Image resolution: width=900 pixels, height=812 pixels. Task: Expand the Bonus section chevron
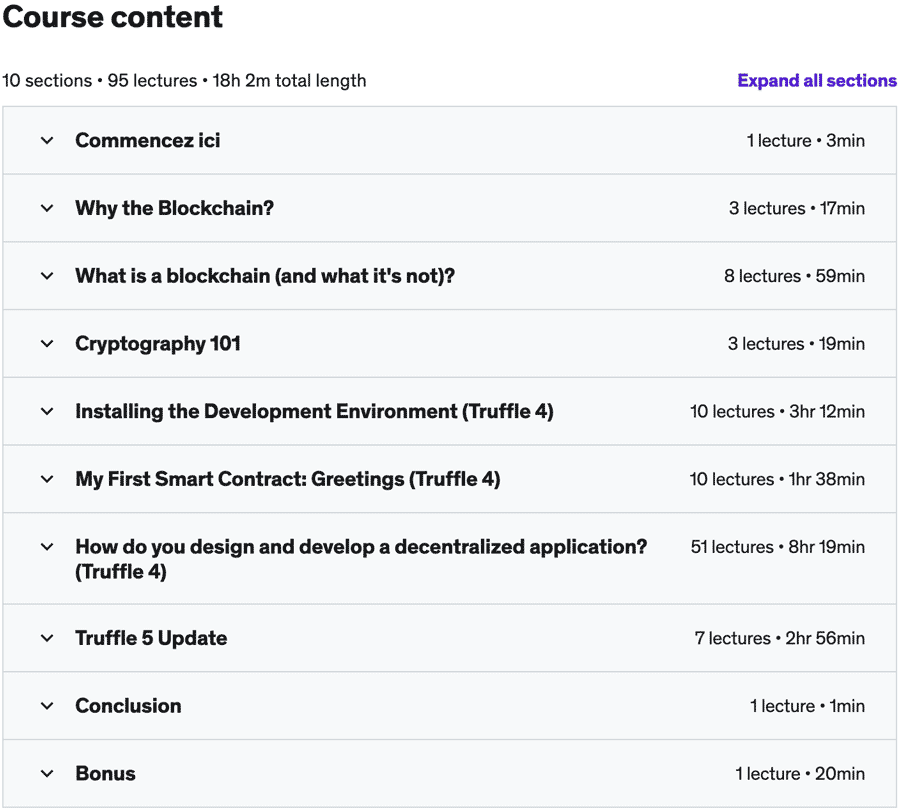47,774
